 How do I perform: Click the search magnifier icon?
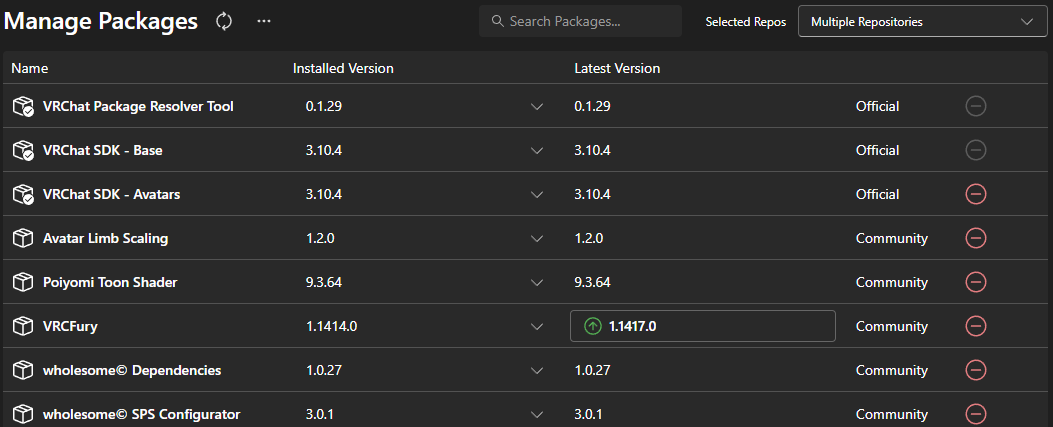click(498, 21)
